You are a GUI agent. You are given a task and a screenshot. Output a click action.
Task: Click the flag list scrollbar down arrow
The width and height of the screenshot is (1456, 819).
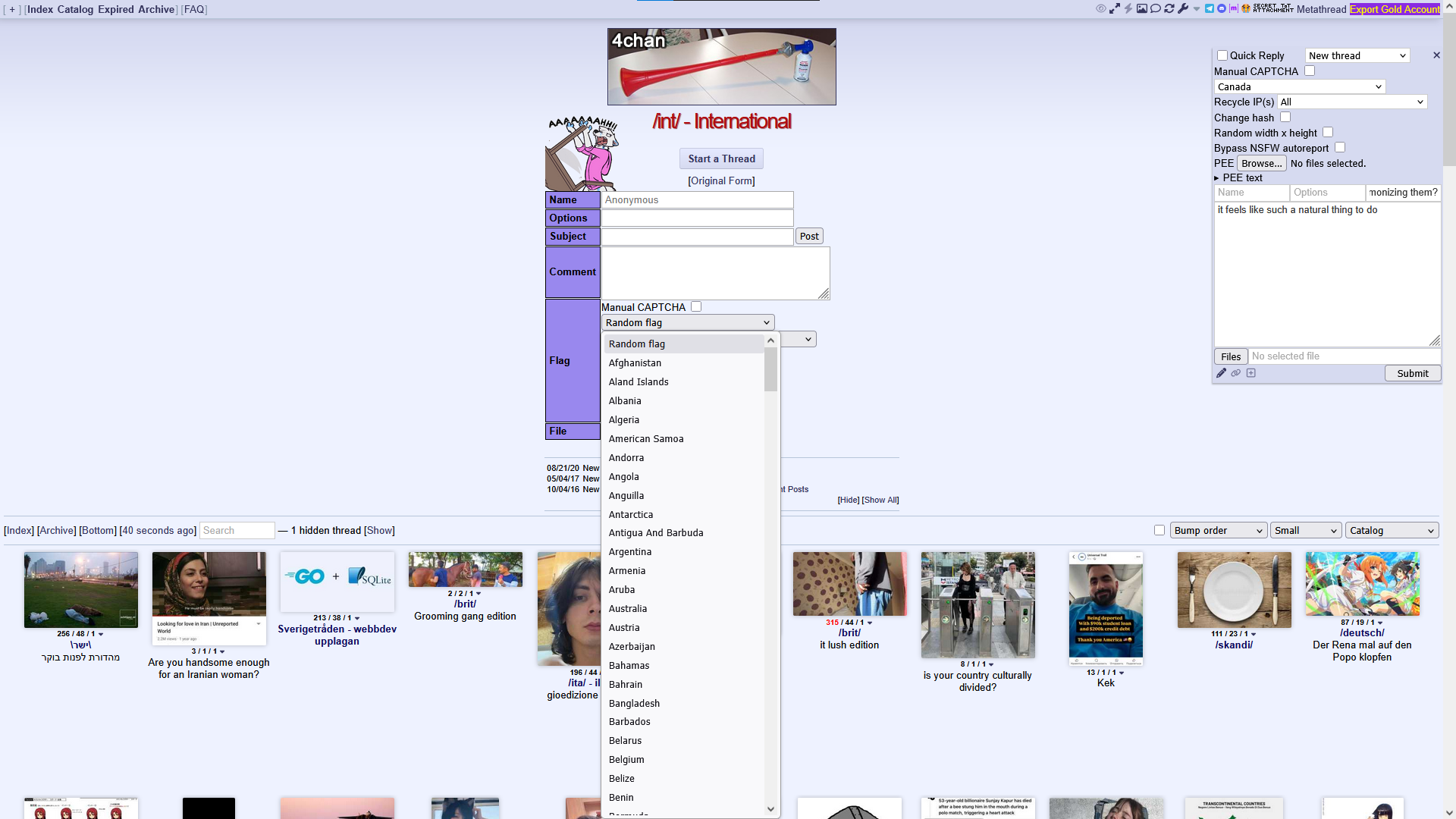(x=770, y=809)
